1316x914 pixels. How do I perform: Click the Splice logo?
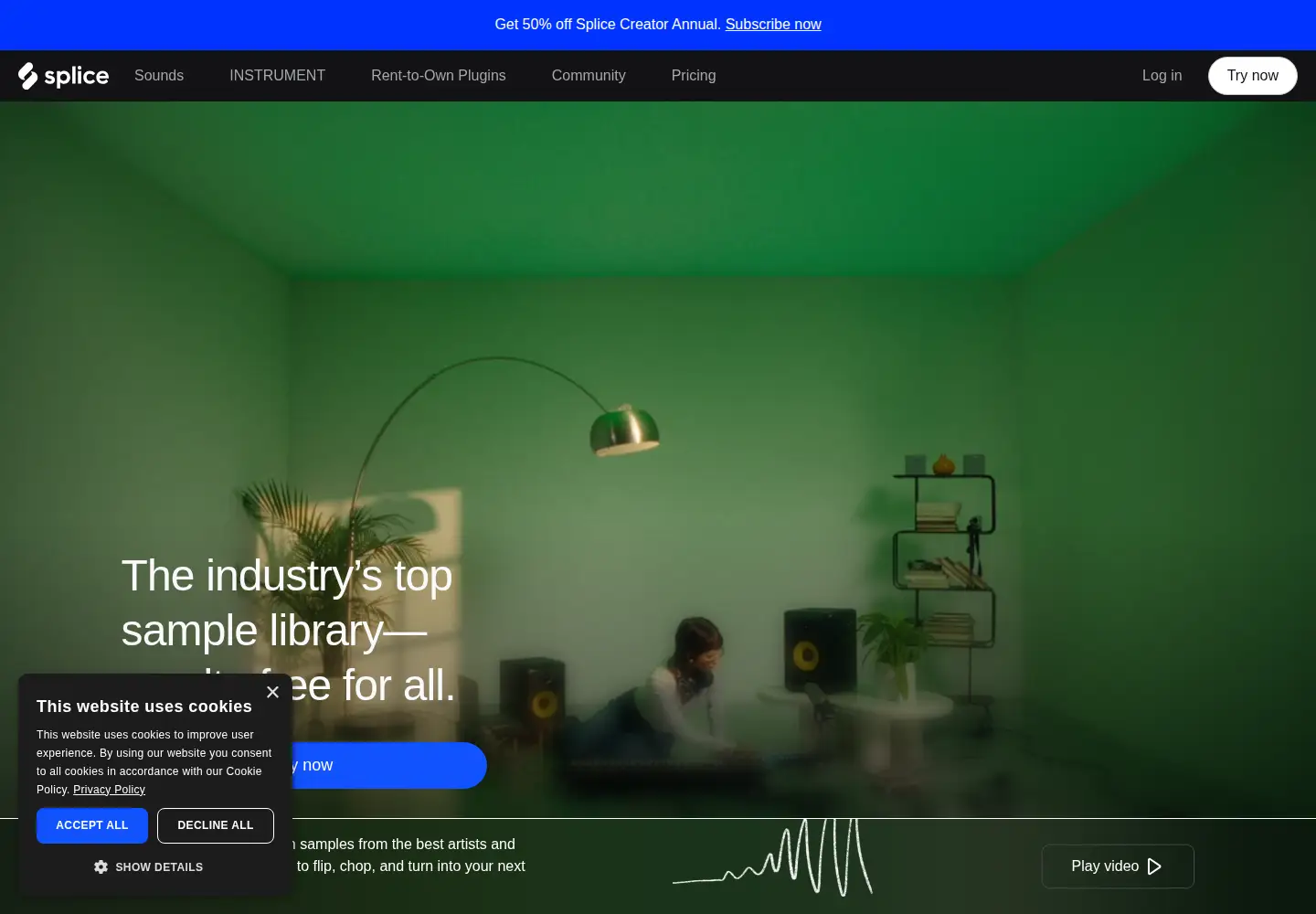(x=63, y=76)
